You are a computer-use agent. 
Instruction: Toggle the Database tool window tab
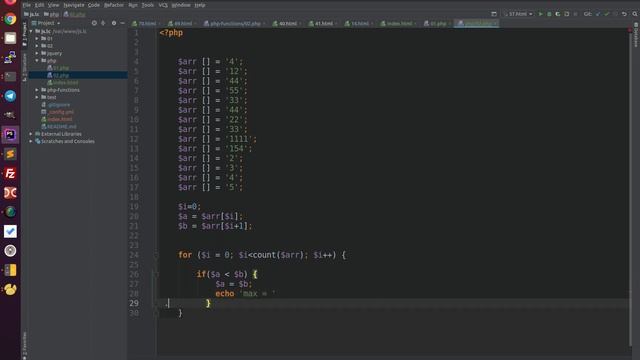pyautogui.click(x=636, y=35)
